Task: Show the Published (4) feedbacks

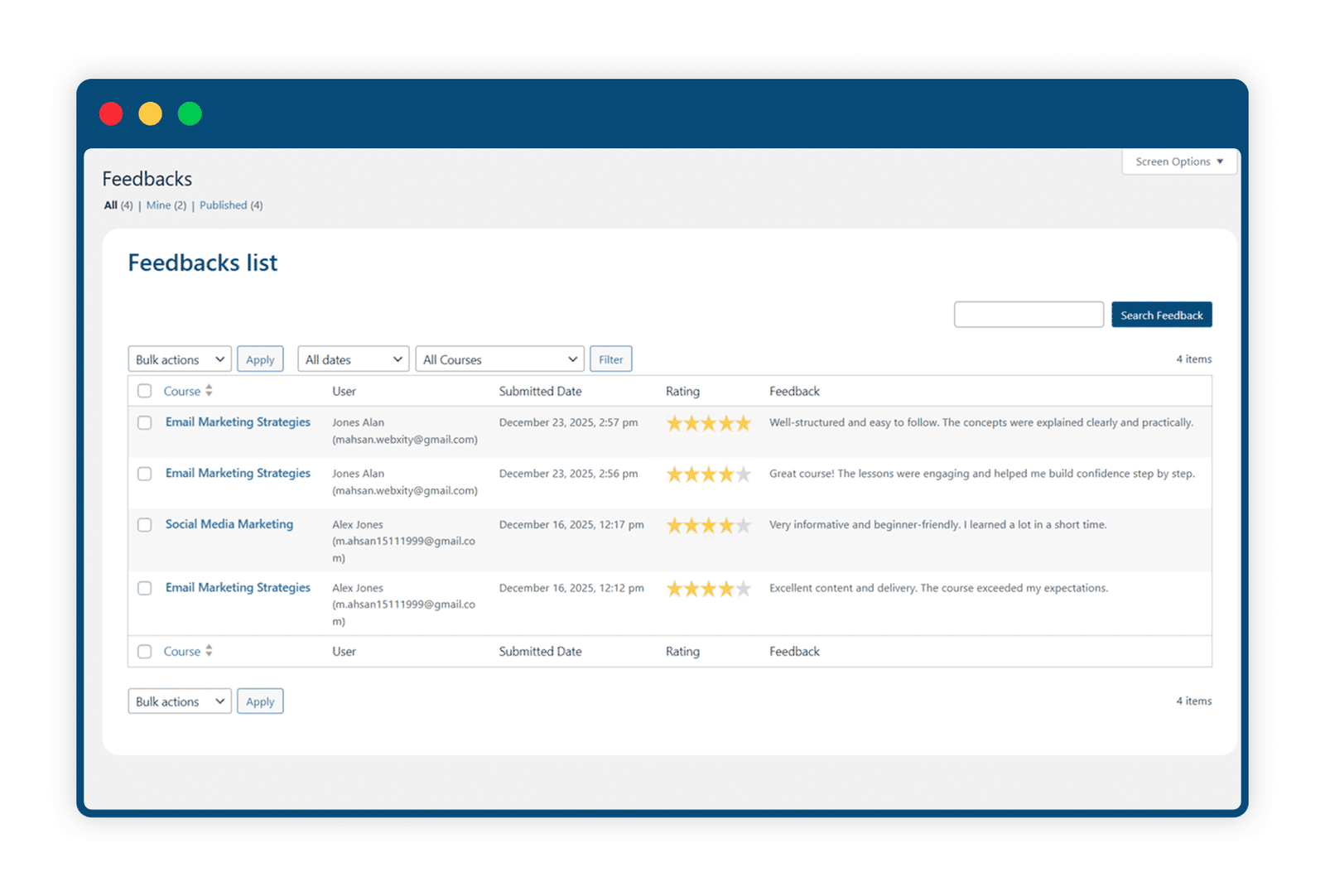Action: click(231, 205)
